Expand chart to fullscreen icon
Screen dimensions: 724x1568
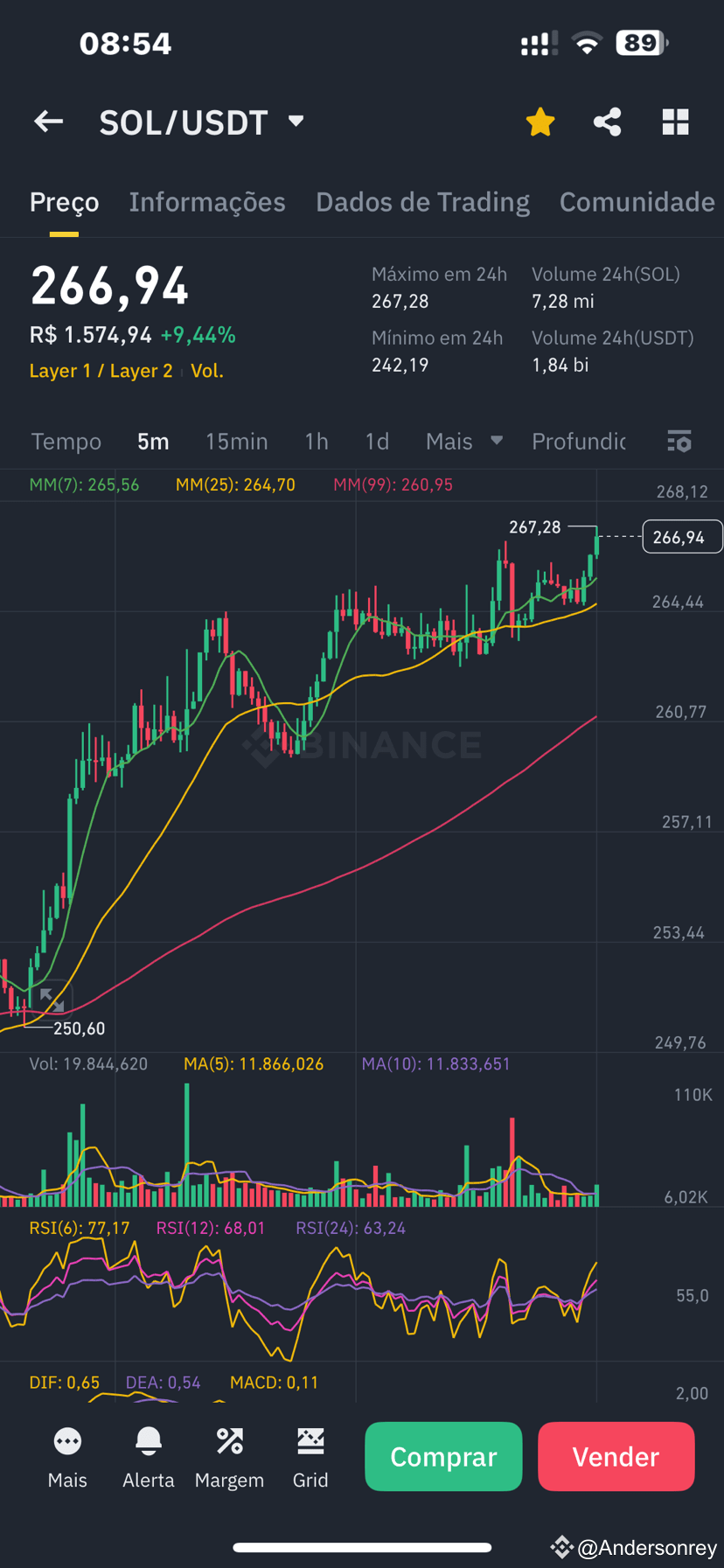[52, 1000]
